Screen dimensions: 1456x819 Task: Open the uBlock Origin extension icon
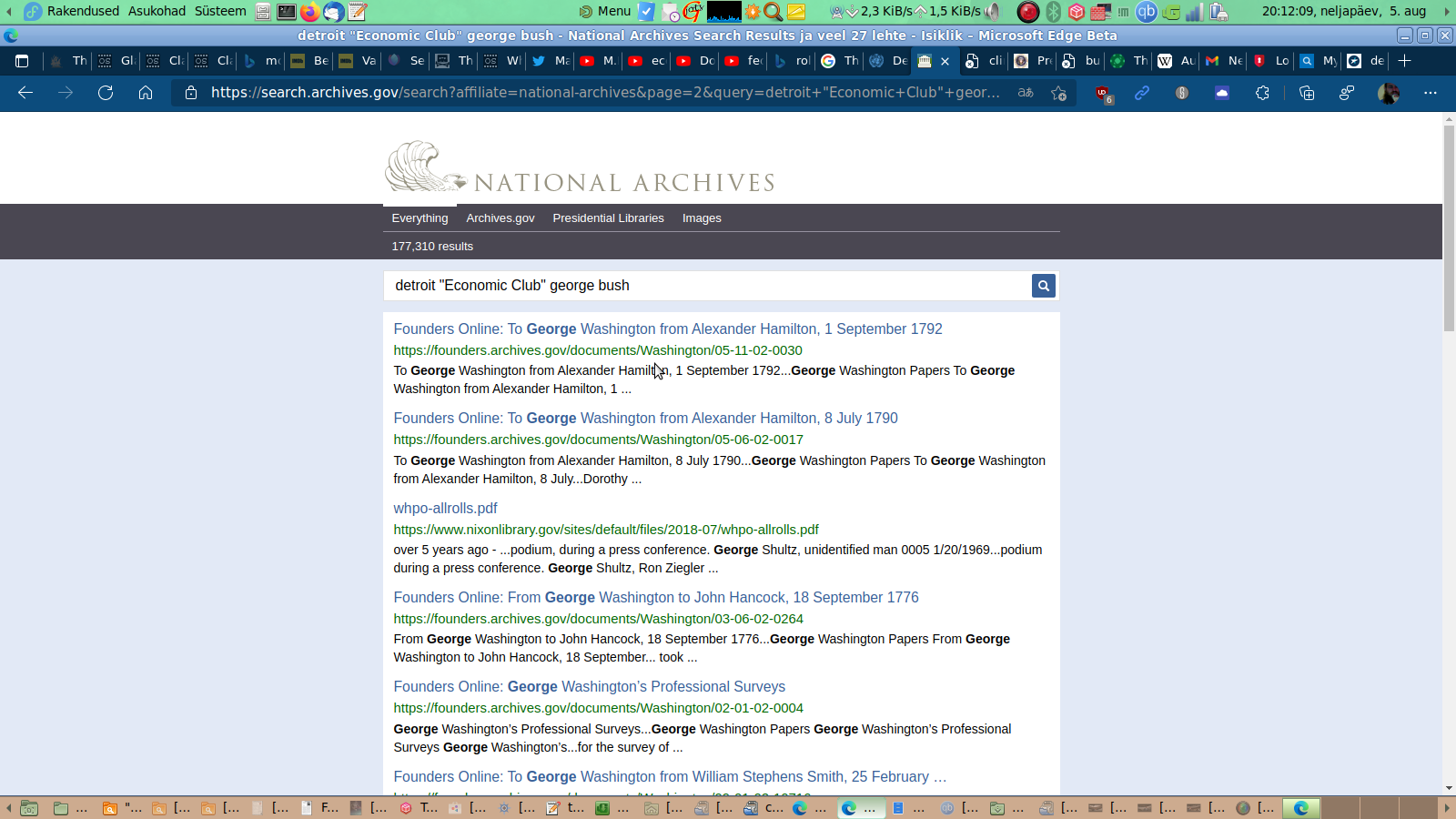1103,93
